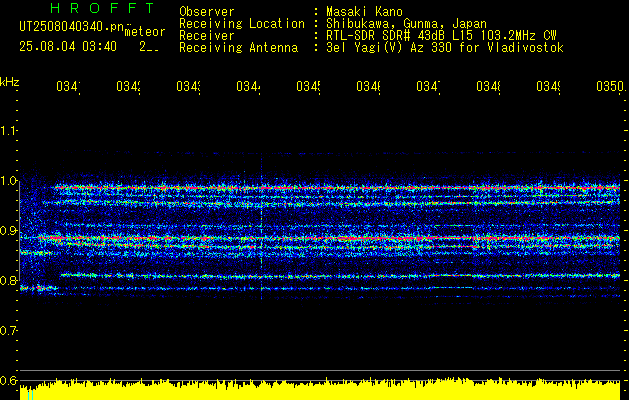The height and width of the screenshot is (400, 629).
Task: Click the 0350 time axis label
Action: tap(610, 86)
